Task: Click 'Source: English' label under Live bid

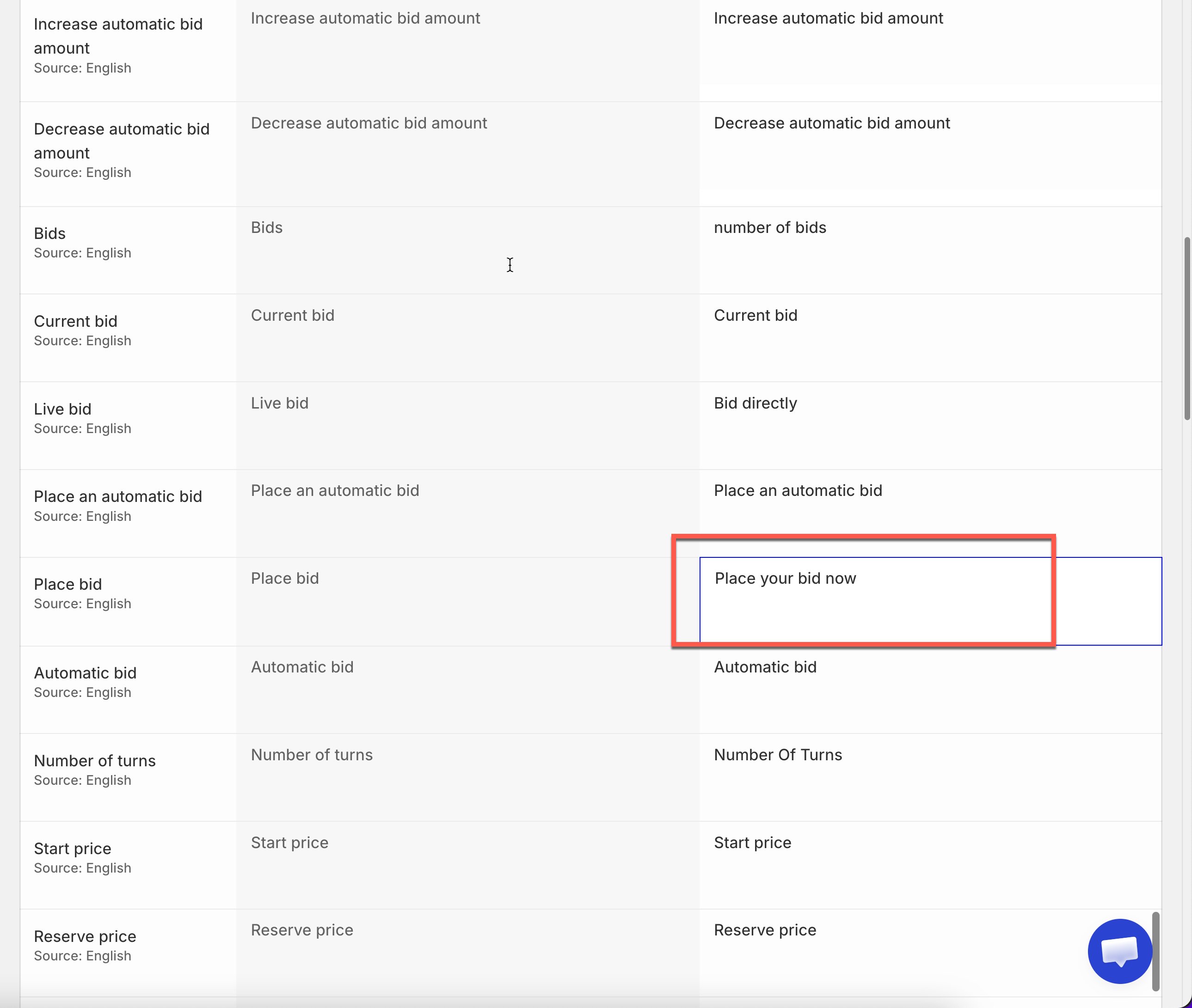Action: pos(82,428)
